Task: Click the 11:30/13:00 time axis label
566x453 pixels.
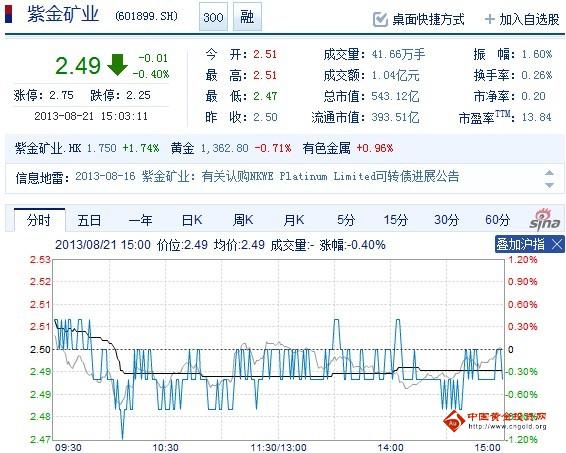Action: [278, 448]
